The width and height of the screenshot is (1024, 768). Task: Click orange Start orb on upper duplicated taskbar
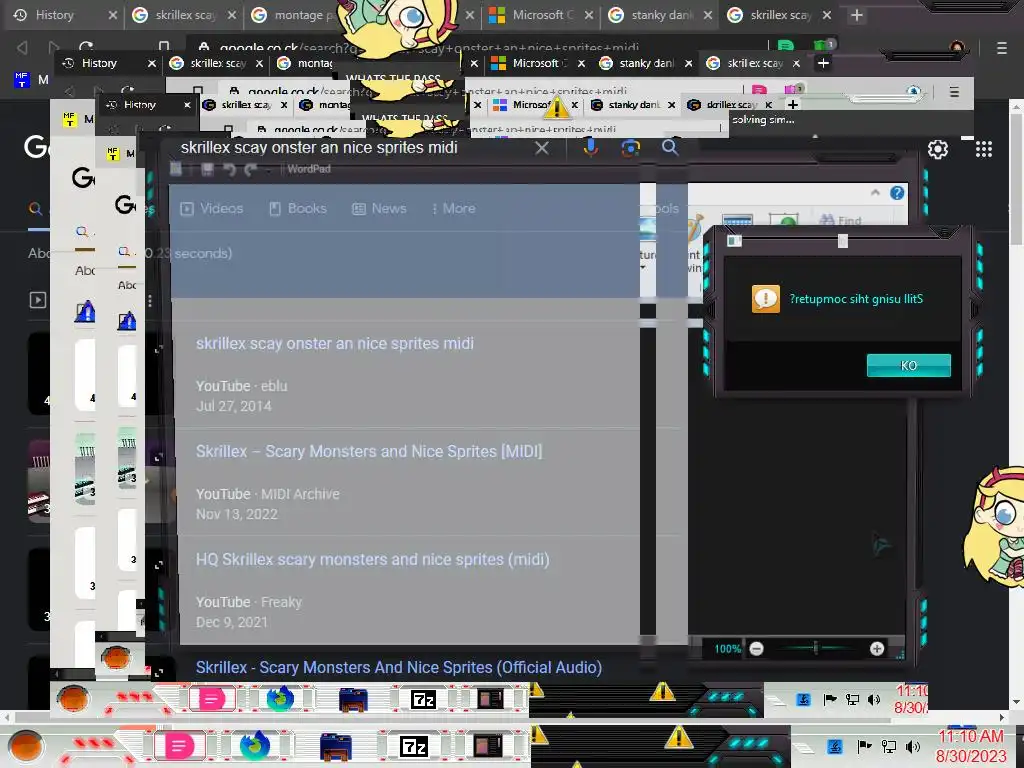[x=72, y=699]
